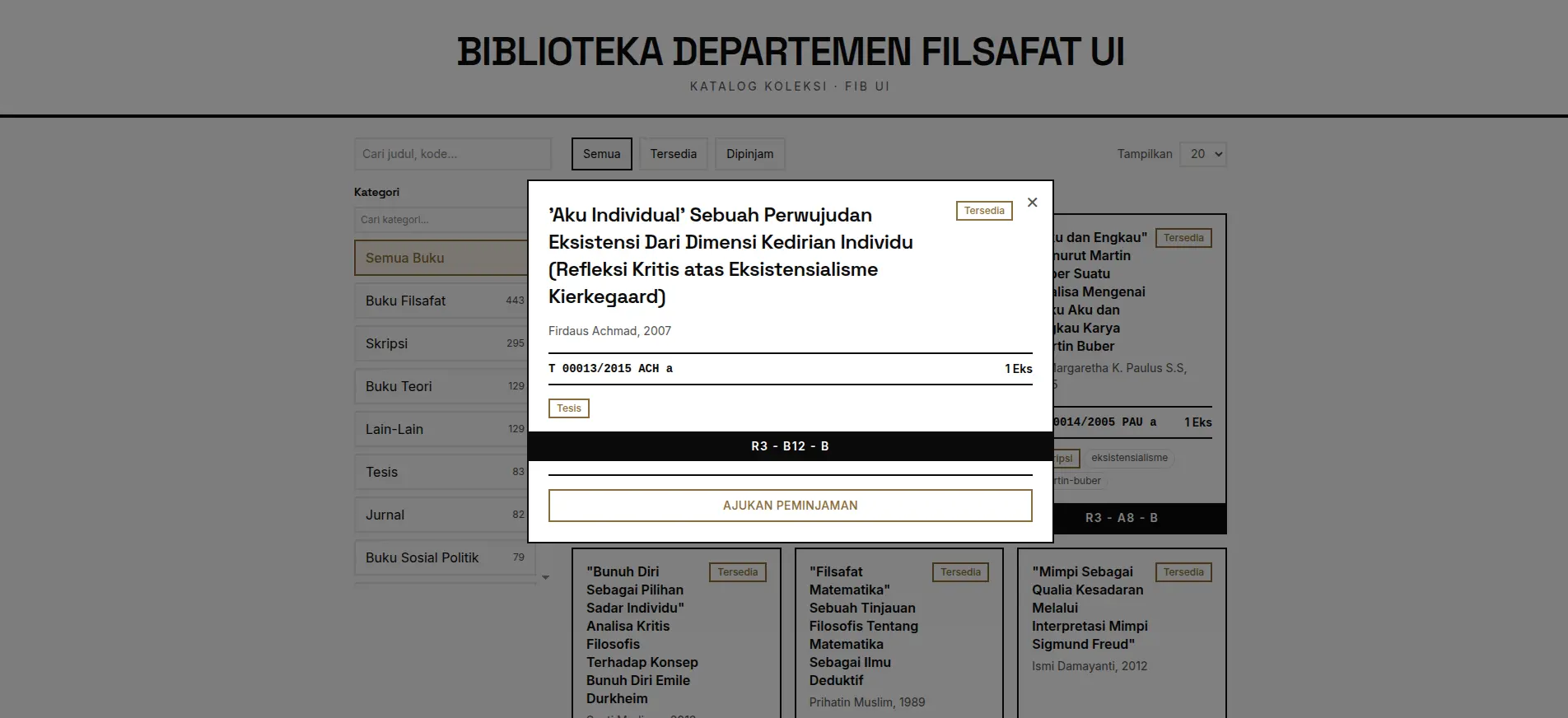Image resolution: width=1568 pixels, height=718 pixels.
Task: Switch to the Semua filter tab
Action: (602, 154)
